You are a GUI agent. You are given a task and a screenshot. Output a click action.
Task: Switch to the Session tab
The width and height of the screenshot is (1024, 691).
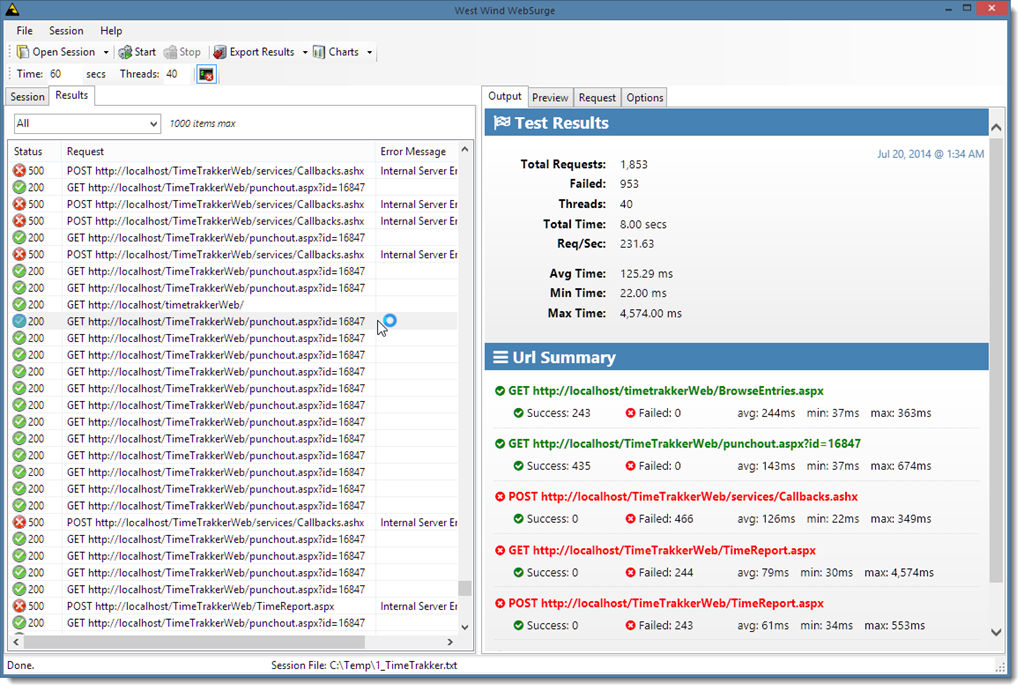[x=27, y=97]
